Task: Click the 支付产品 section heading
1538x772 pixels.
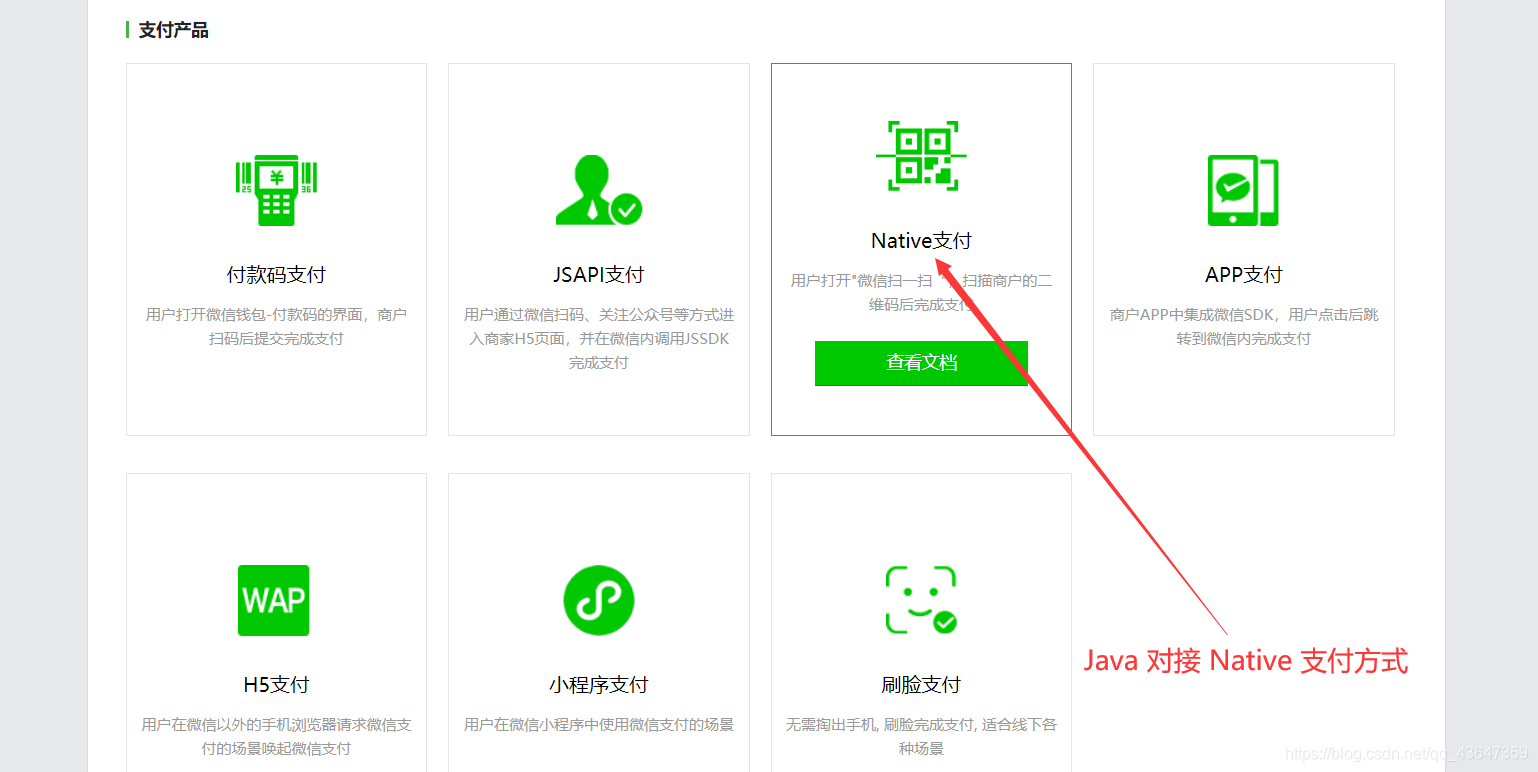Action: click(x=174, y=30)
